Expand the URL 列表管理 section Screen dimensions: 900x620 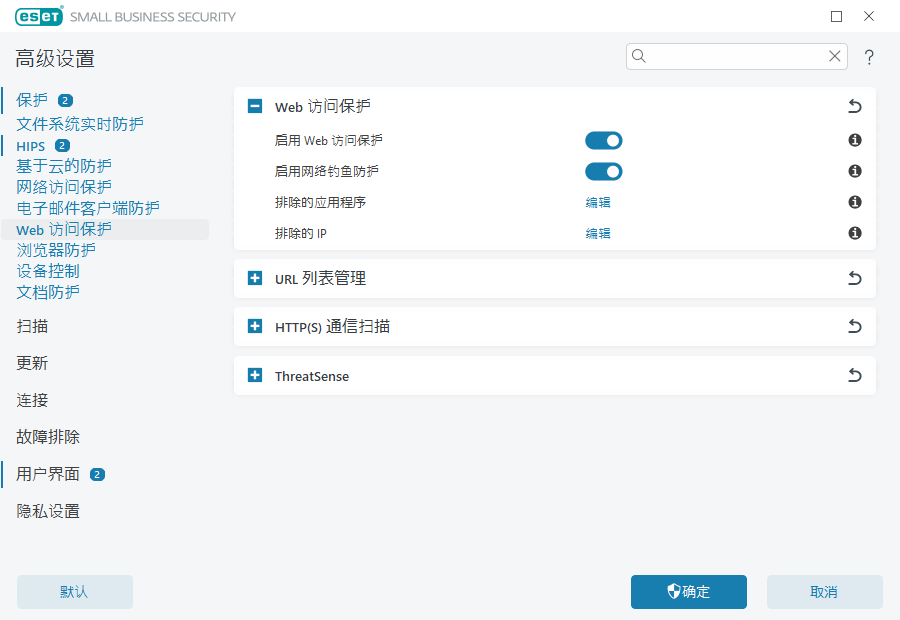pos(253,278)
